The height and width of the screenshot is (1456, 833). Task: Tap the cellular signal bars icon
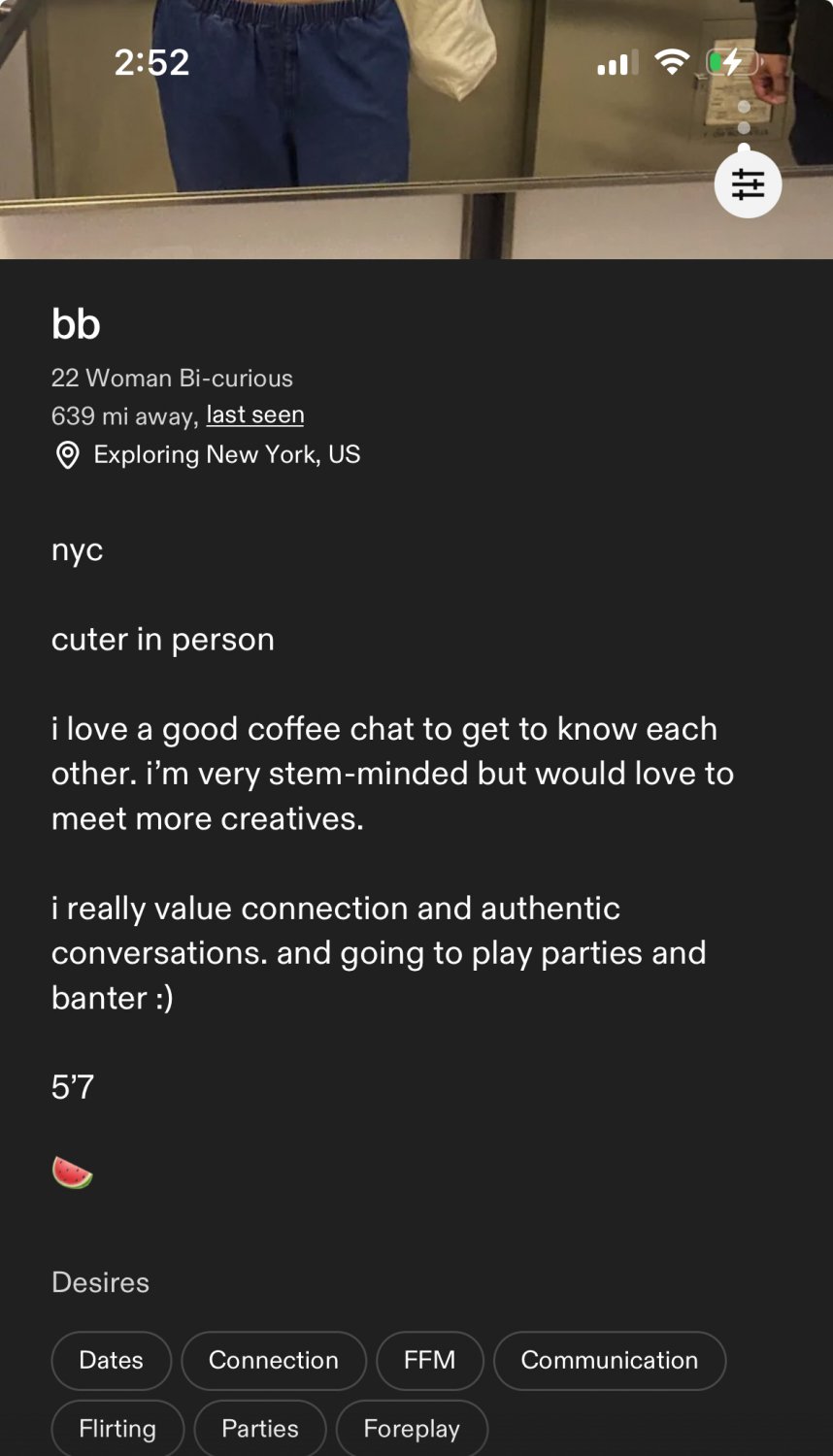pos(616,64)
